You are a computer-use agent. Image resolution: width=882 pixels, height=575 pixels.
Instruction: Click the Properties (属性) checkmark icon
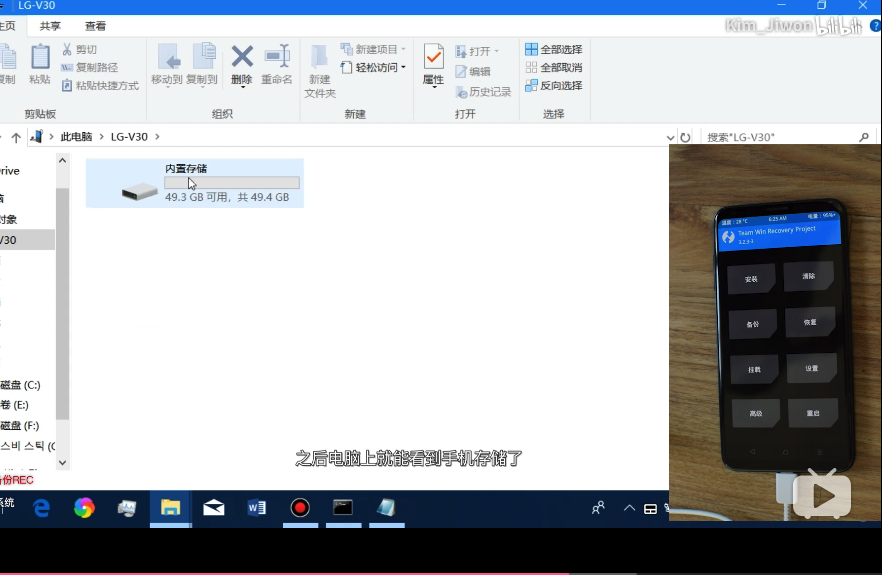(434, 56)
